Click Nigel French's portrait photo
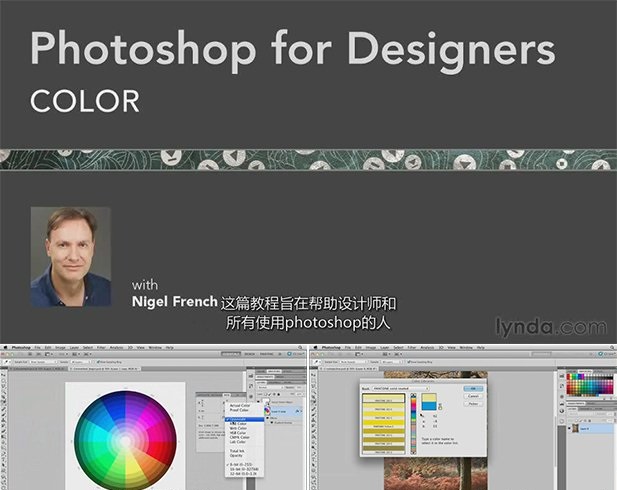 71,257
